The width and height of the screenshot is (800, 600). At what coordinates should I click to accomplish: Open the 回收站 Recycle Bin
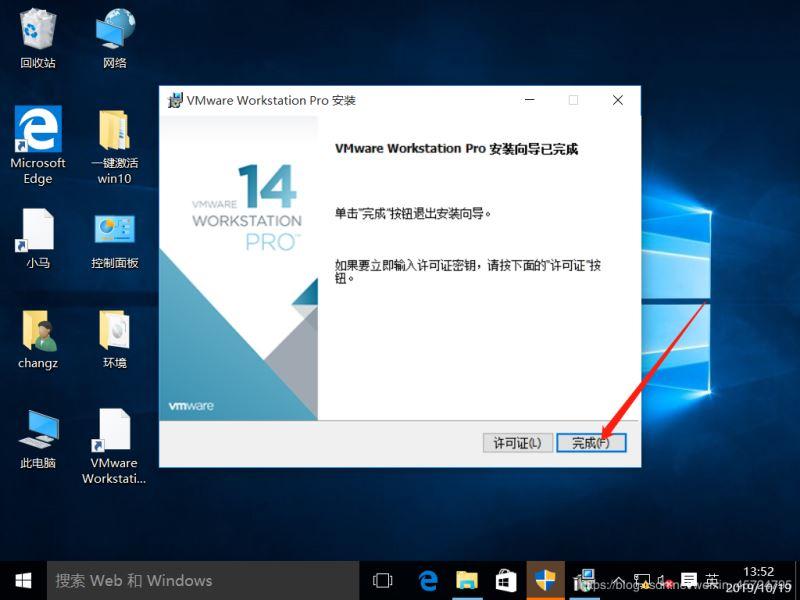pyautogui.click(x=37, y=30)
